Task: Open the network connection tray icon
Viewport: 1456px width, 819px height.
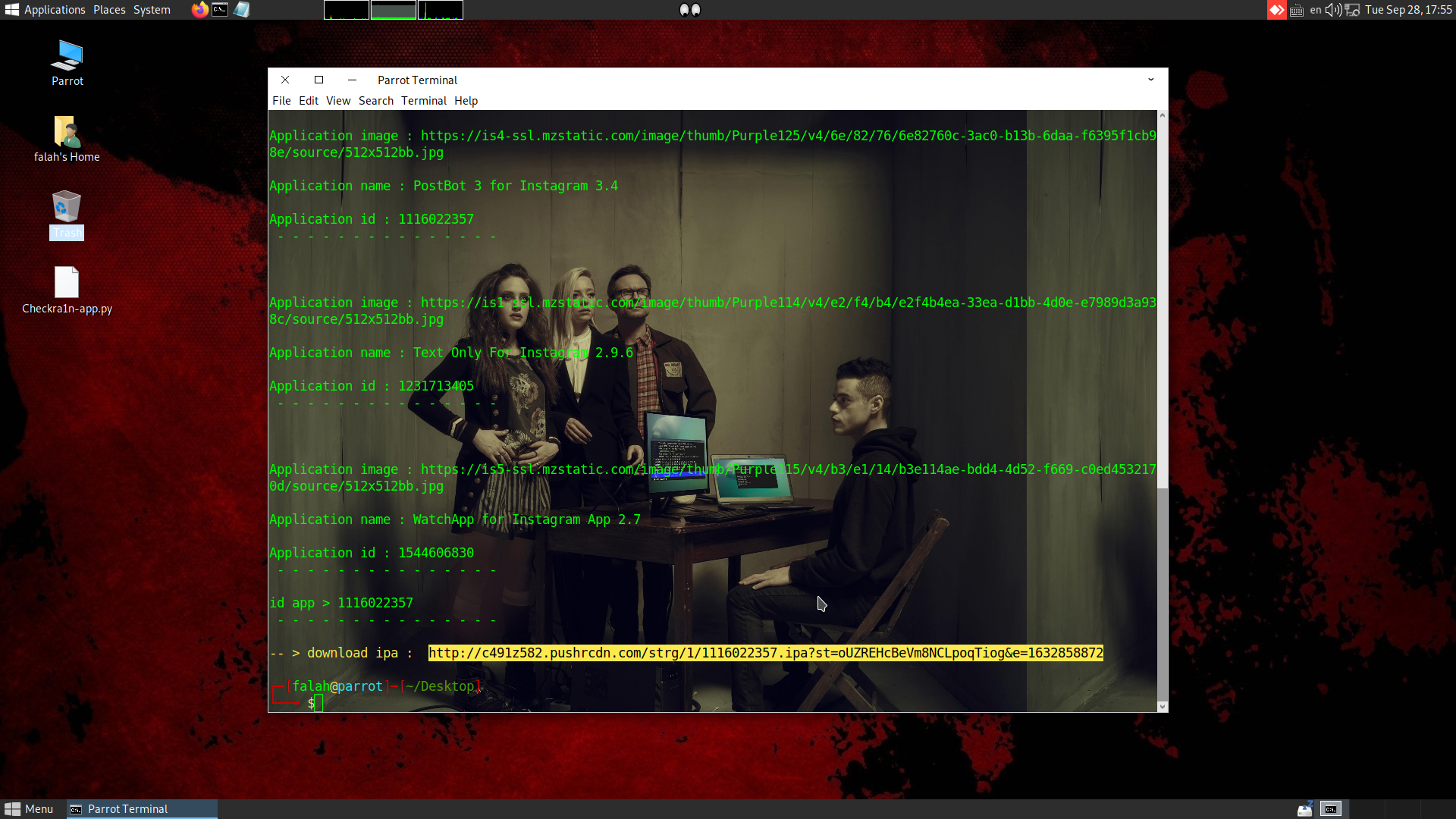Action: pos(1352,10)
